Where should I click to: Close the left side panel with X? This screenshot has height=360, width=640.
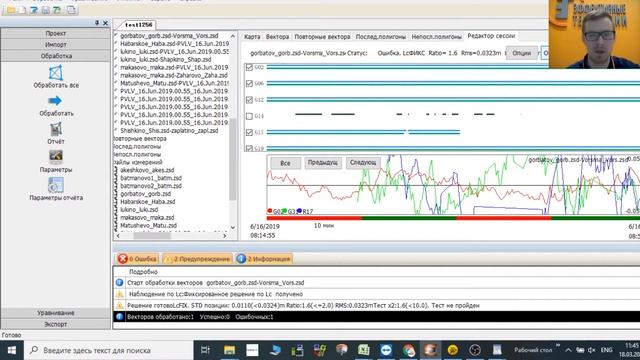(105, 23)
